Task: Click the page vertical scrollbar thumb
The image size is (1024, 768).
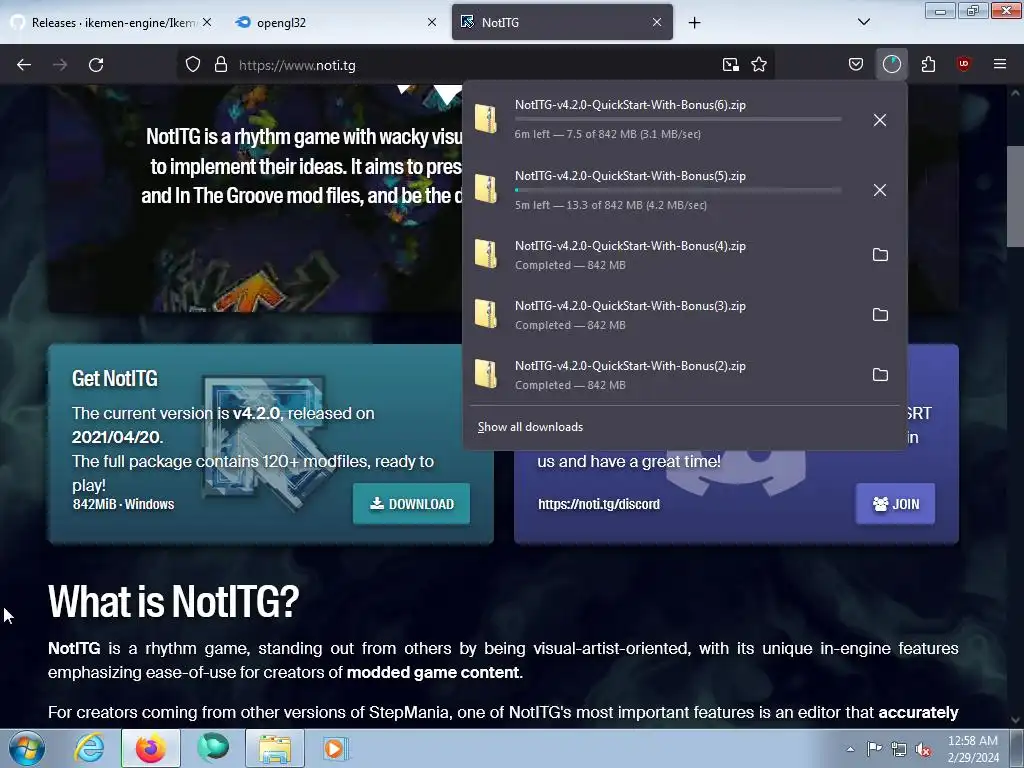Action: click(1015, 196)
